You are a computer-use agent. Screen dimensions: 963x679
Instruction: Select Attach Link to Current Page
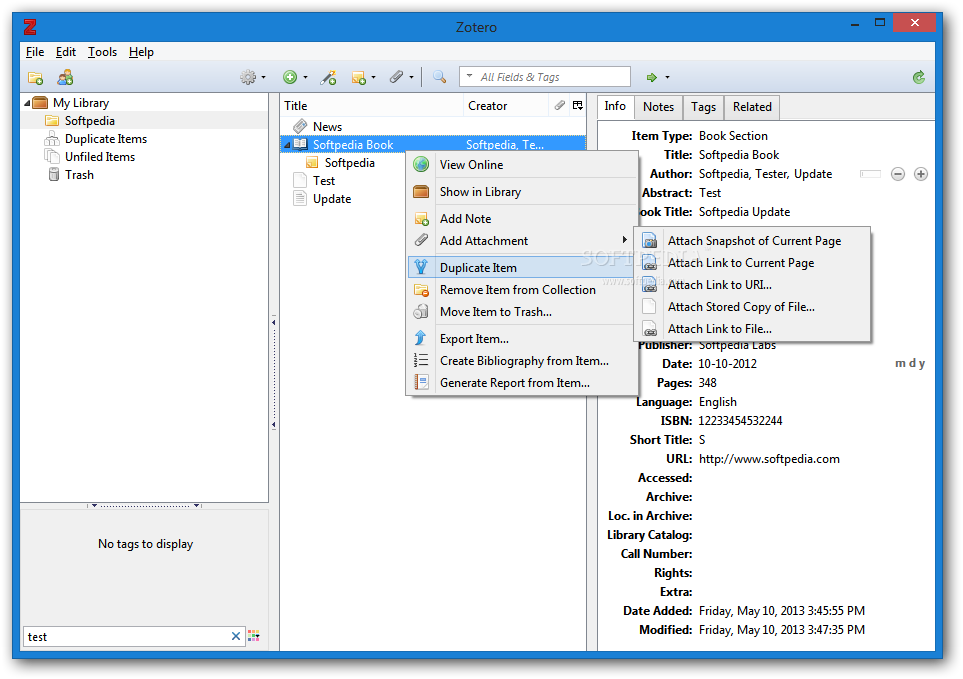tap(753, 263)
